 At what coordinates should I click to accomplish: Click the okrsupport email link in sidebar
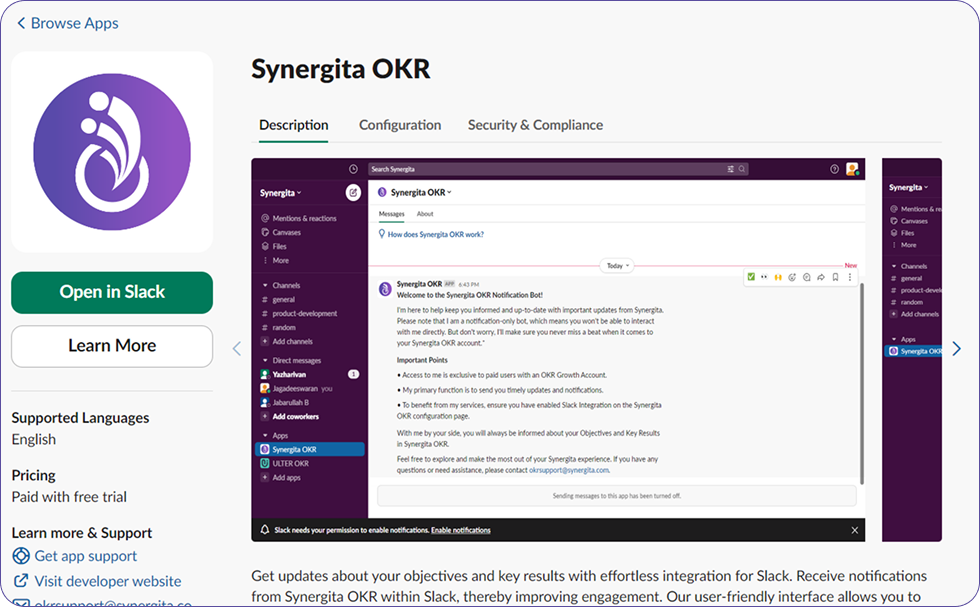point(112,602)
